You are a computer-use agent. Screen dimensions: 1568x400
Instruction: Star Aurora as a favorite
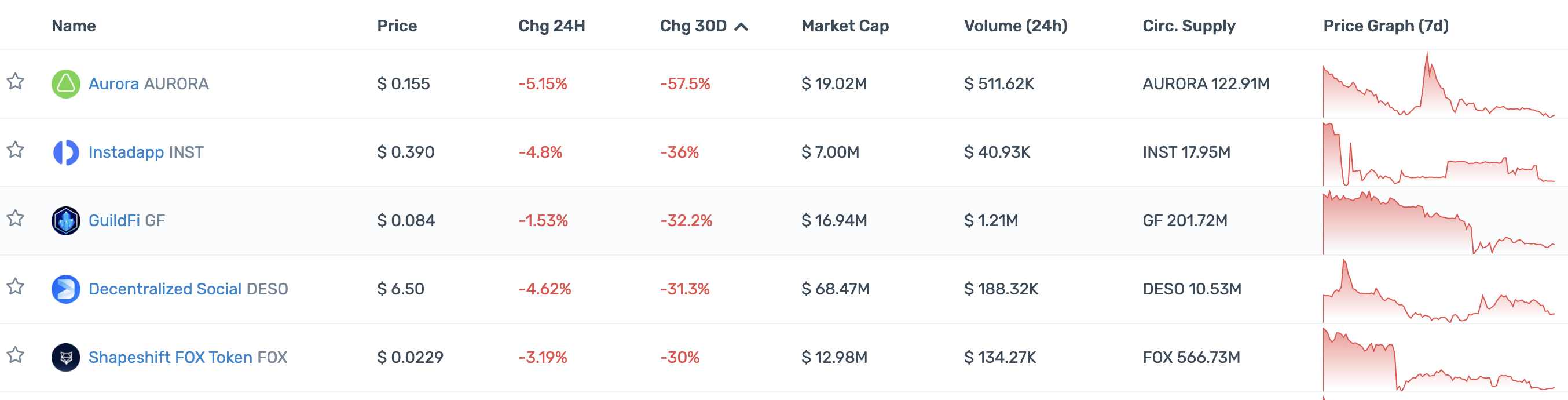point(15,82)
